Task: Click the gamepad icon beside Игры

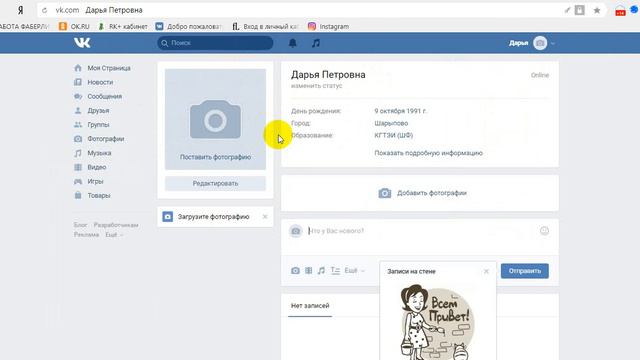Action: [78, 181]
